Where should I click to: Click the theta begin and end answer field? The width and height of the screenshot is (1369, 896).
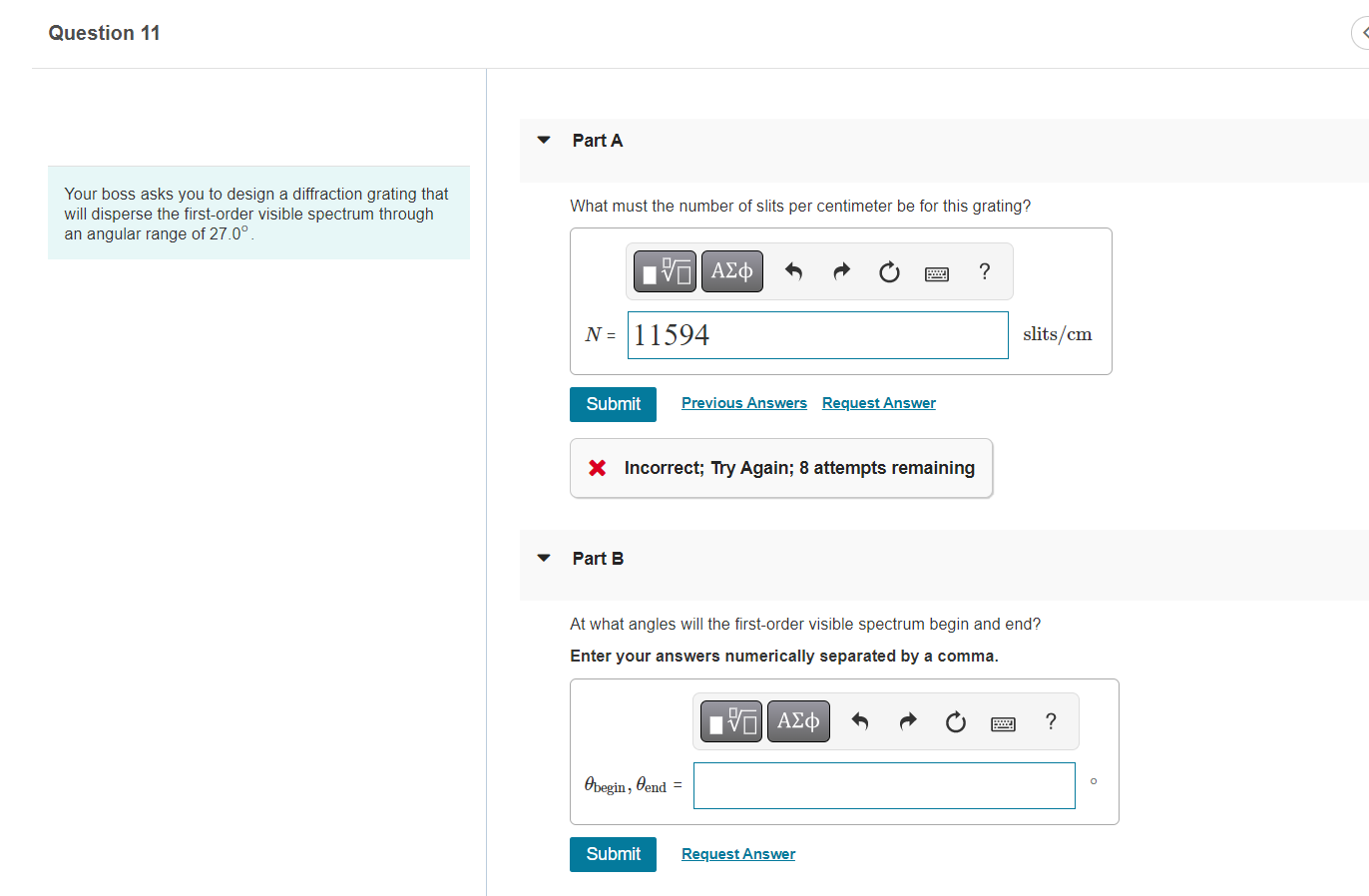(883, 785)
